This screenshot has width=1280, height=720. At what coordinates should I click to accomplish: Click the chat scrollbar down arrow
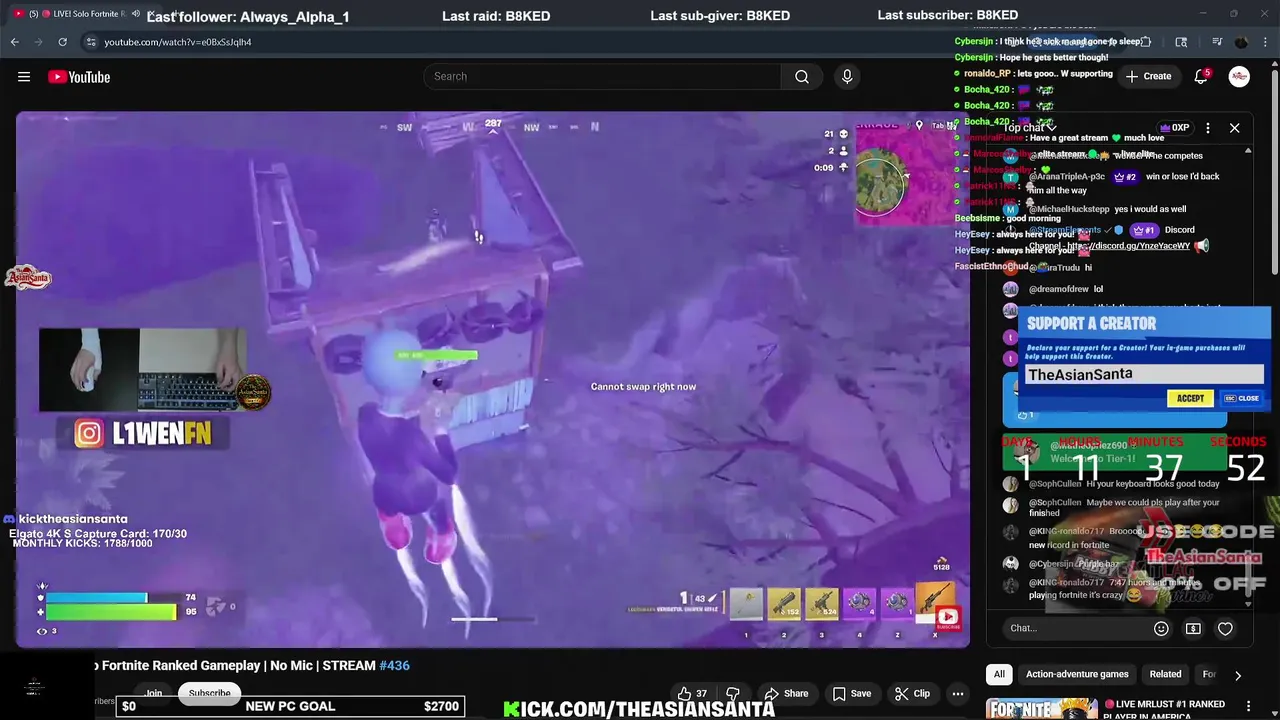point(1249,604)
